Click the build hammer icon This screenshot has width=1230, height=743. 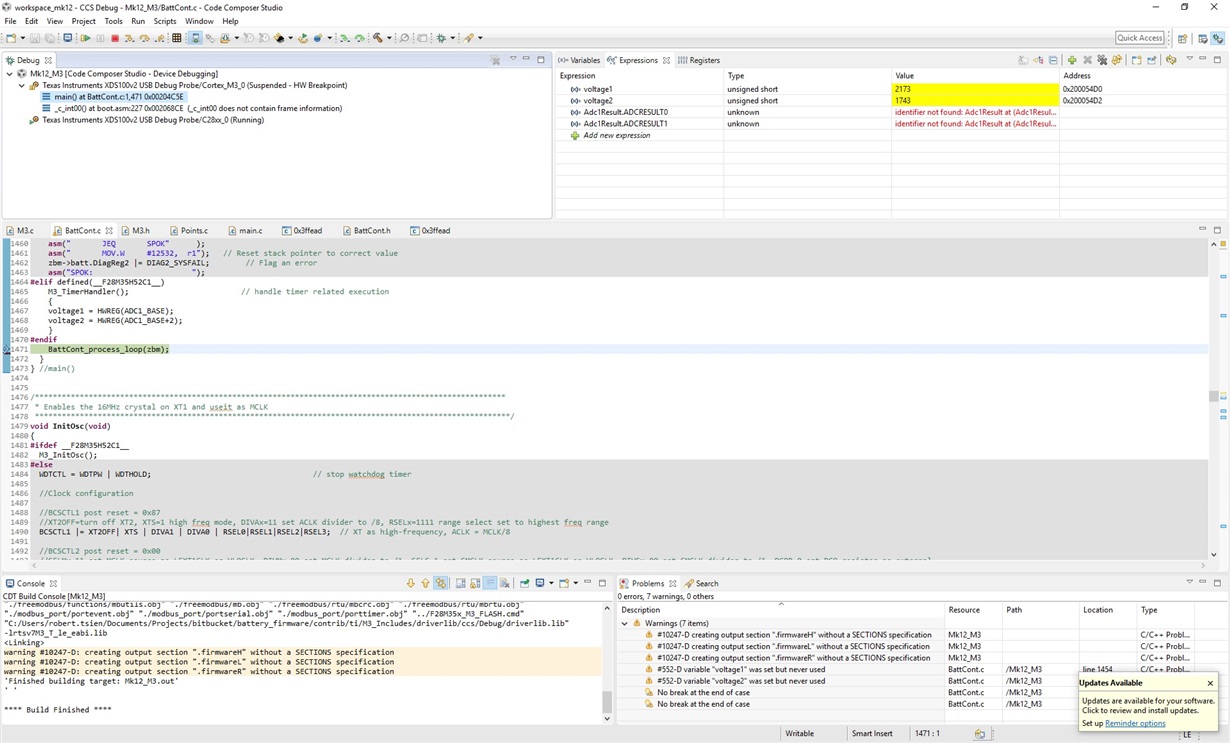[378, 38]
